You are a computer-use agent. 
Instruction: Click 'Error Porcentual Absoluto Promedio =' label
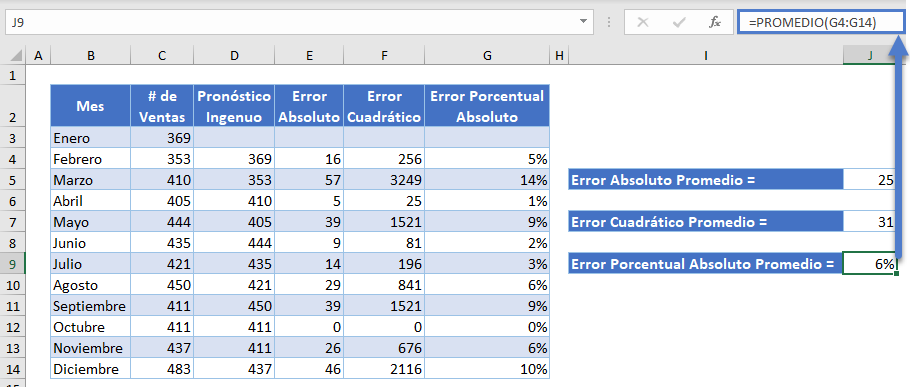point(706,264)
